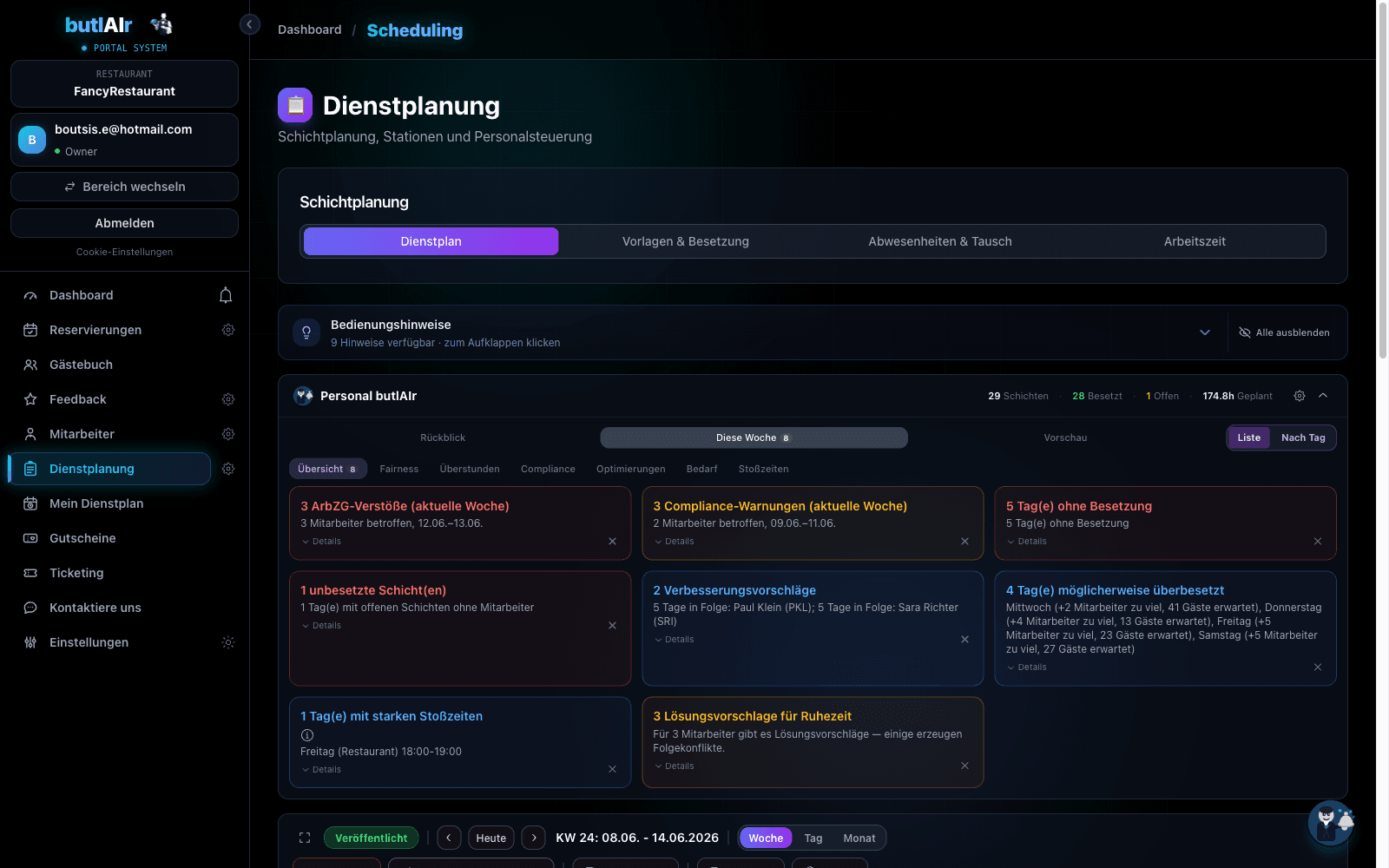The height and width of the screenshot is (868, 1389).
Task: Open Dienstplanung settings gear in sidebar
Action: point(228,469)
